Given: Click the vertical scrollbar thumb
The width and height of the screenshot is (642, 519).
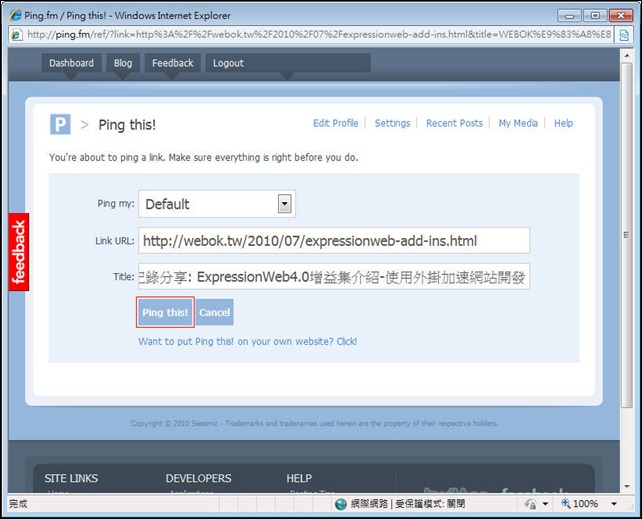Looking at the screenshot, I should point(626,235).
